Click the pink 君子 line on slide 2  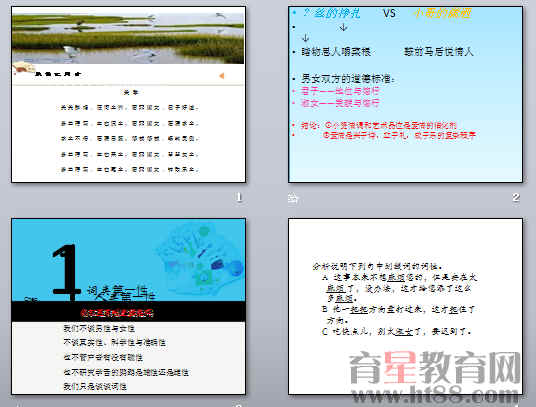pyautogui.click(x=340, y=91)
